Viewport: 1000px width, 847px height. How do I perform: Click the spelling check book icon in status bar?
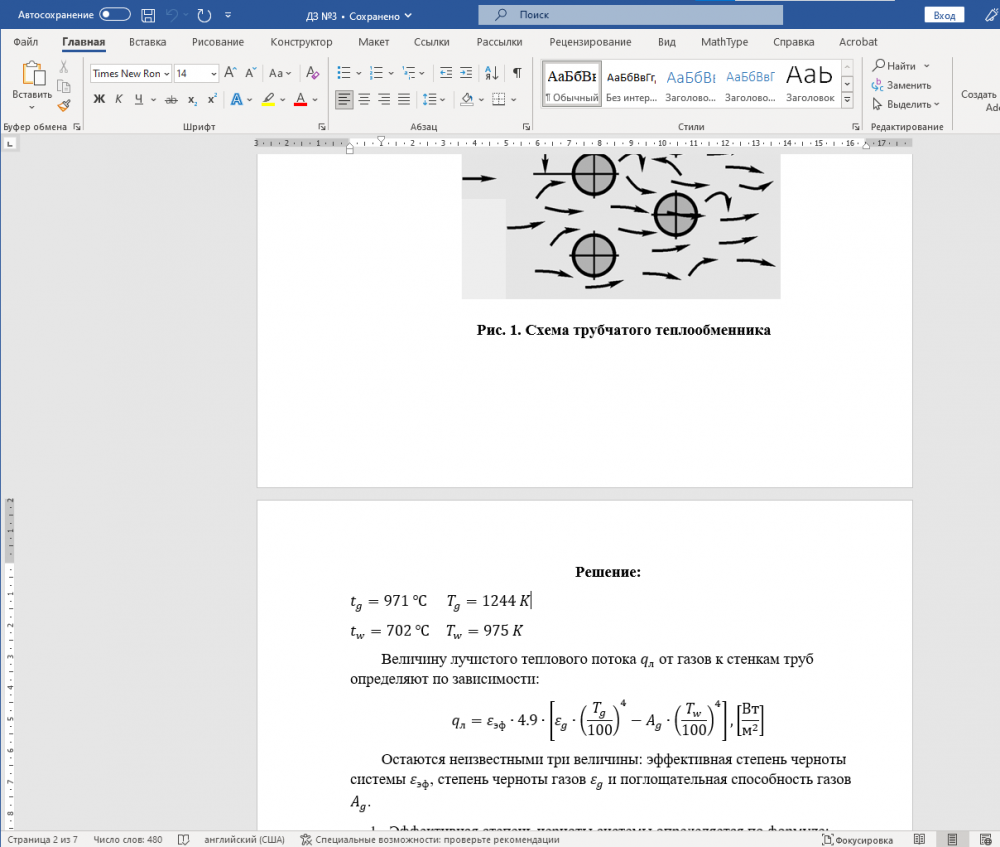(x=183, y=840)
